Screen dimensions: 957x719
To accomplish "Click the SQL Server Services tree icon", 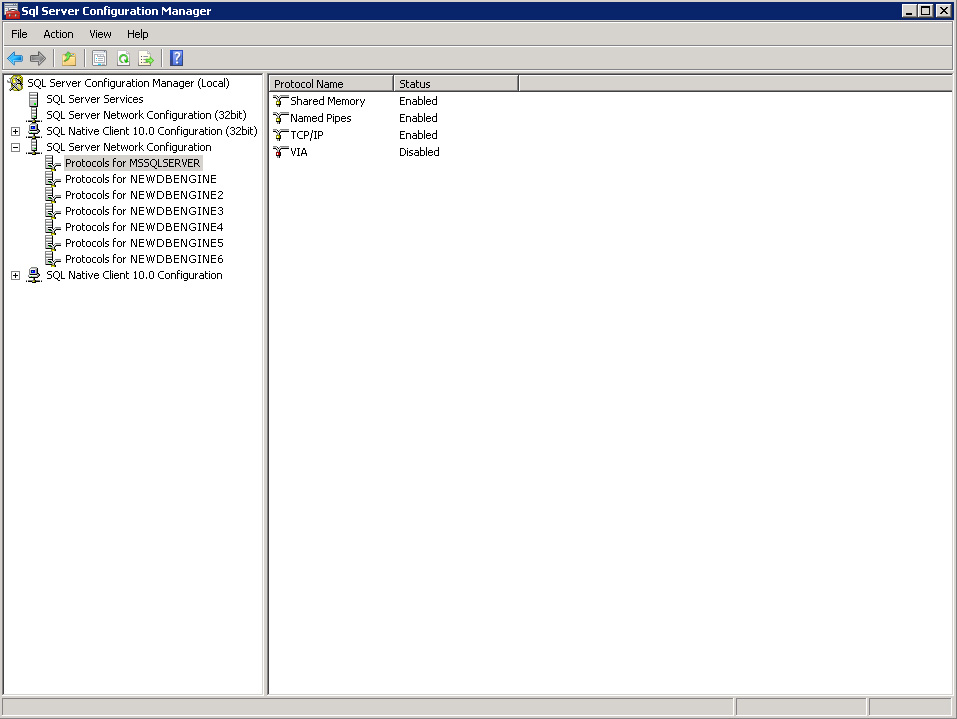I will 34,99.
